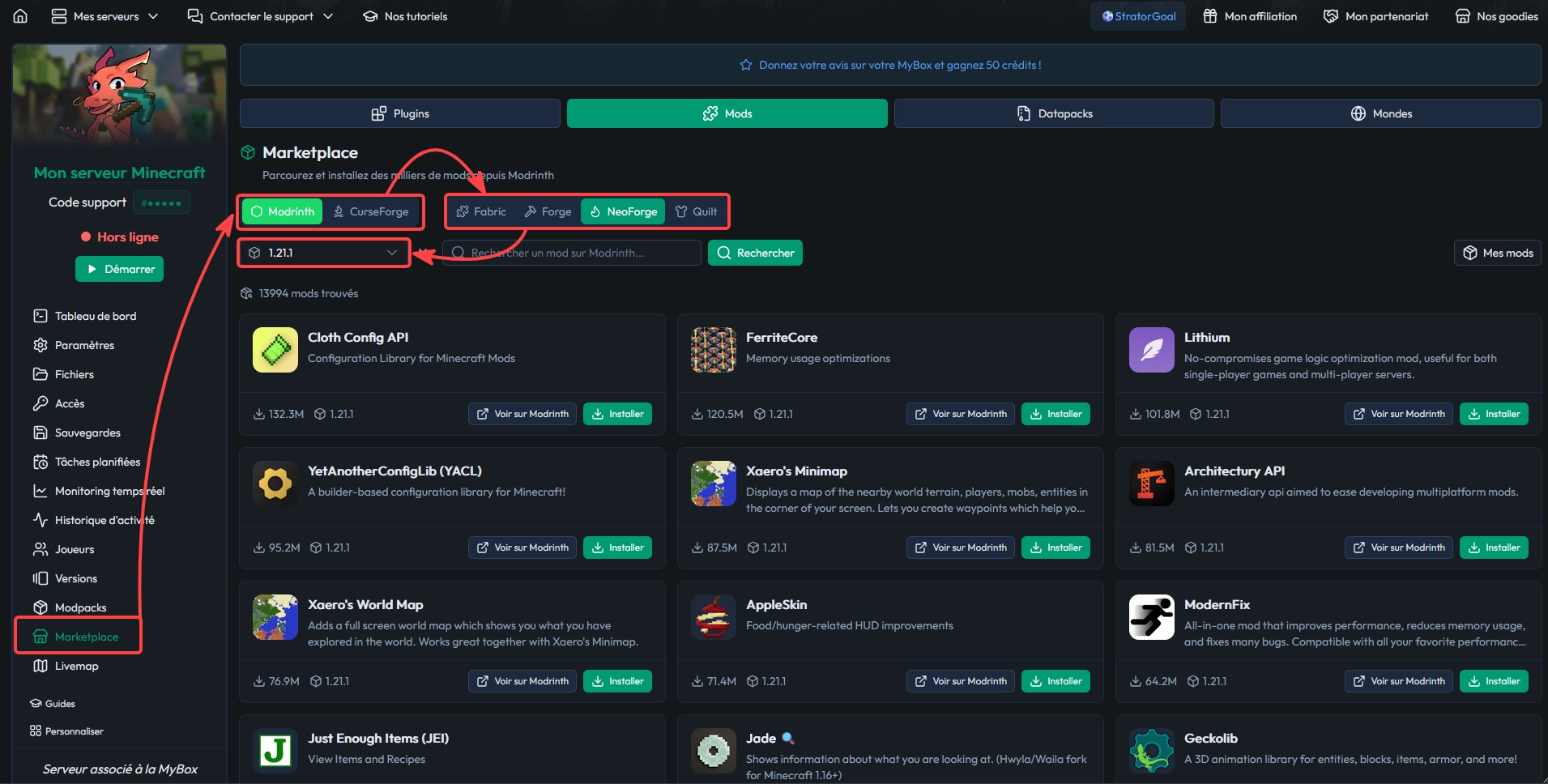Open Fichiers in sidebar
This screenshot has height=784, width=1548.
coord(63,374)
